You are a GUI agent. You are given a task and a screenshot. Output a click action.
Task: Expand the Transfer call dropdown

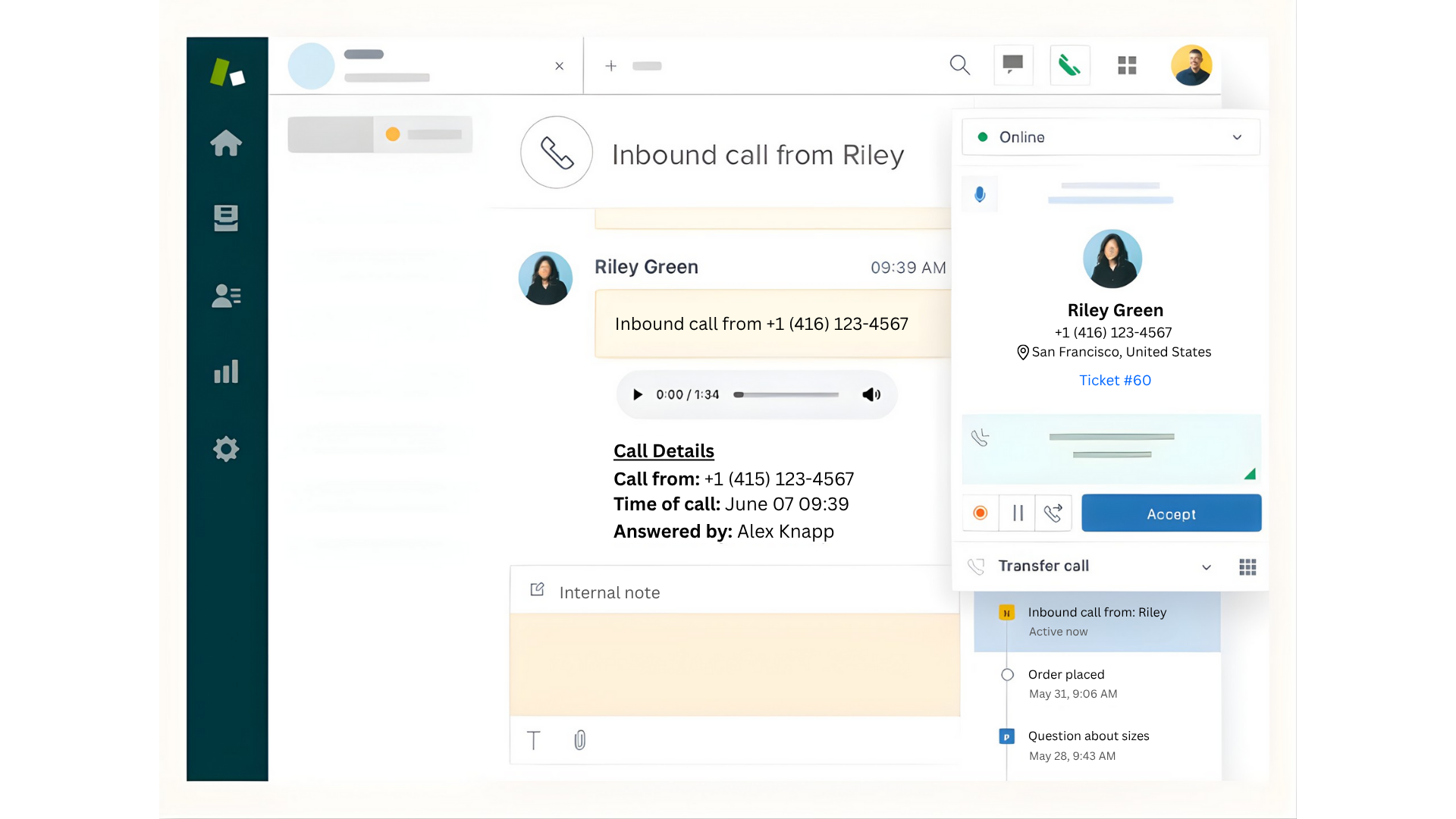pyautogui.click(x=1206, y=567)
